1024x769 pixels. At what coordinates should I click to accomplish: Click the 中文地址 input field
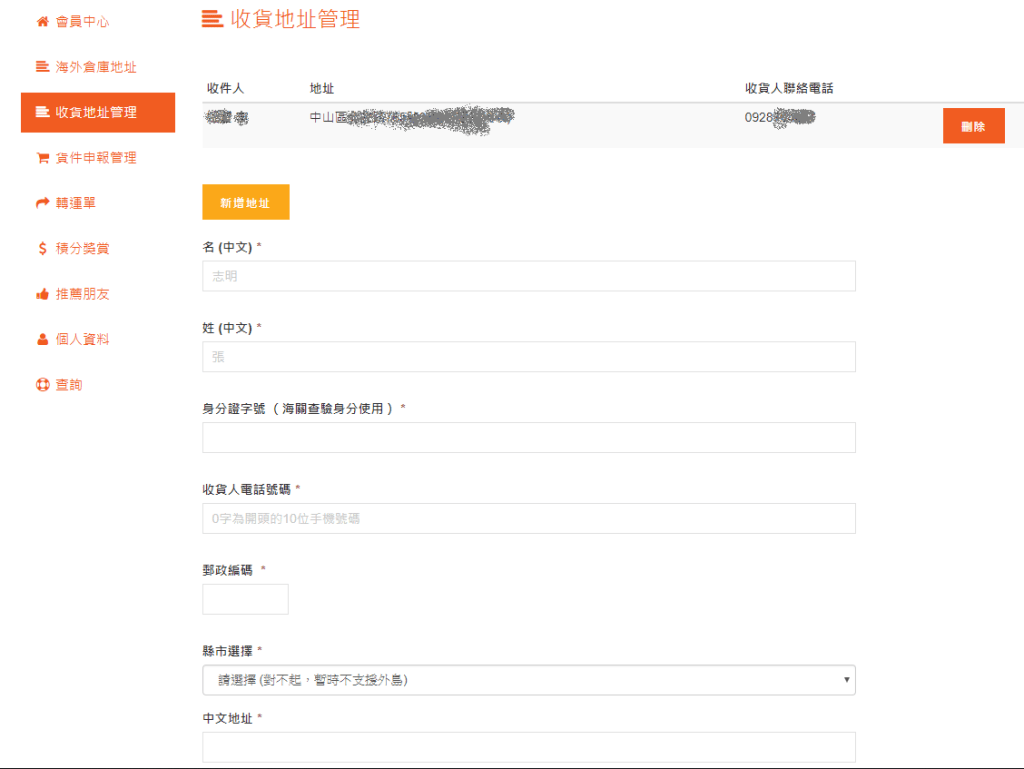pos(528,747)
